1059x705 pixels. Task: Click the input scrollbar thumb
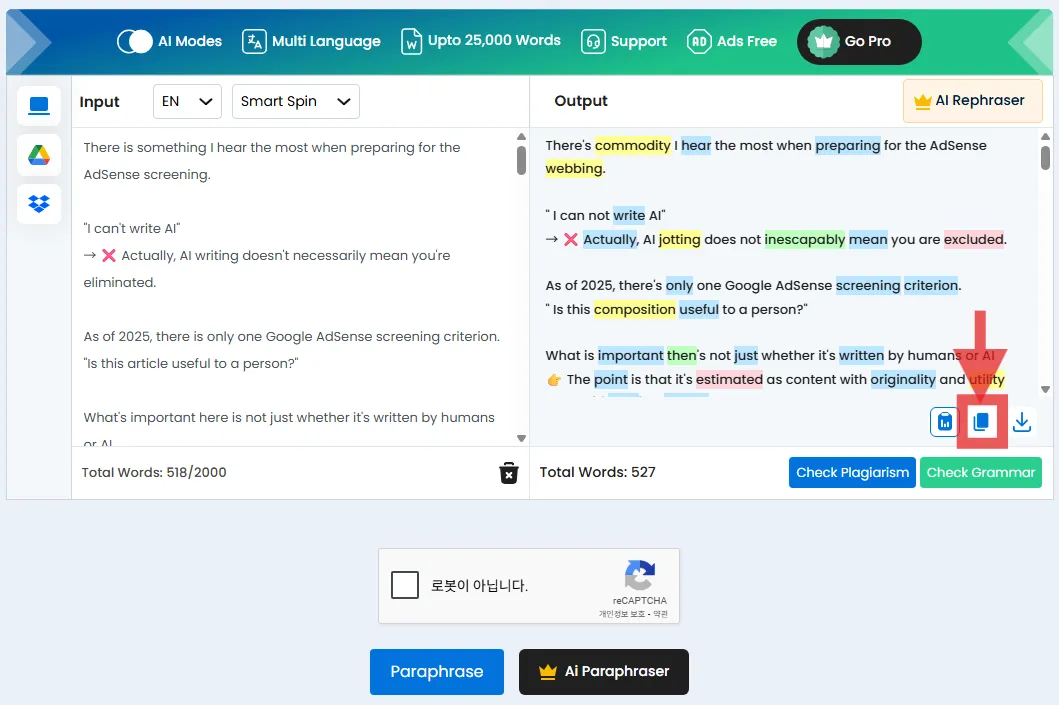coord(521,160)
